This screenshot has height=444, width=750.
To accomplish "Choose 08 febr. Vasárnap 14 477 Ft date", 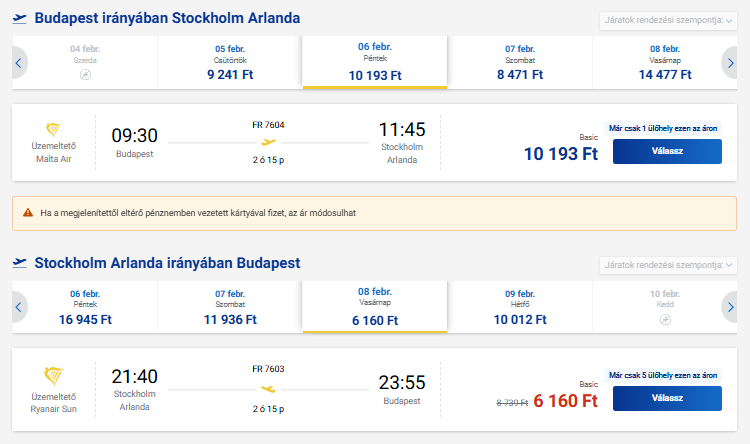I will (665, 62).
